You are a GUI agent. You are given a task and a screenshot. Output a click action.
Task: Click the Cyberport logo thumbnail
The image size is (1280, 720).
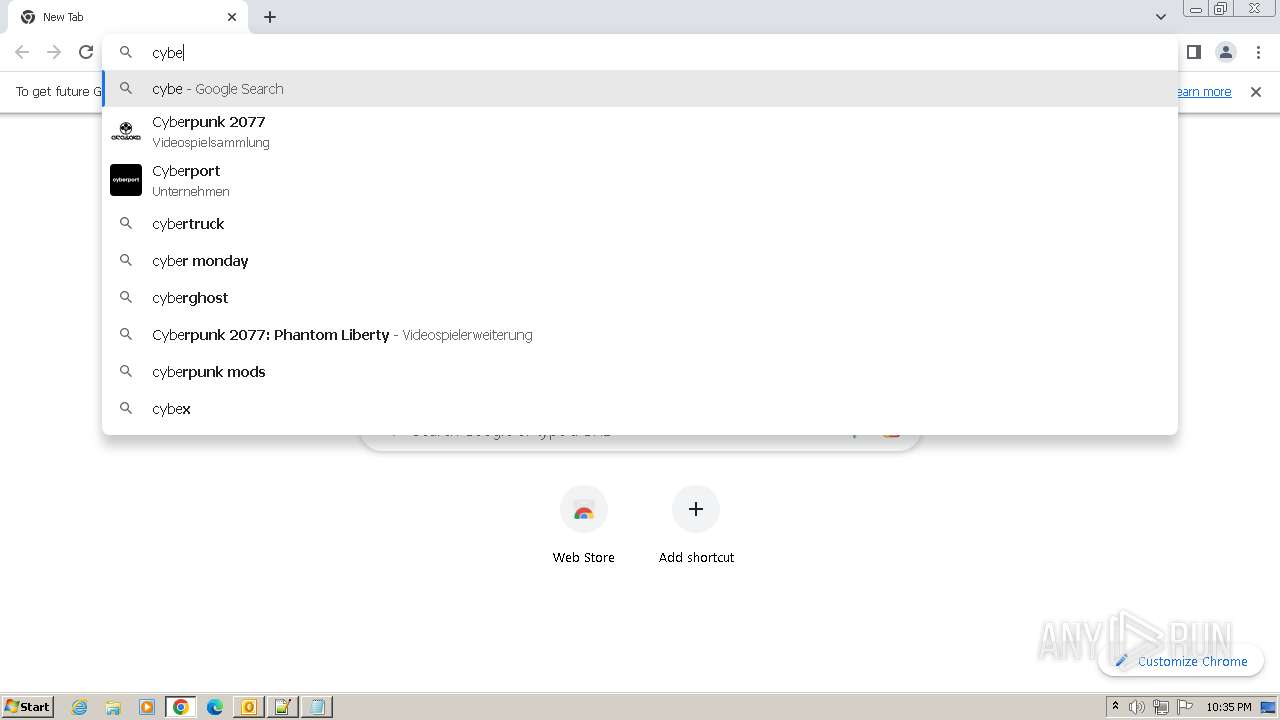pos(126,180)
